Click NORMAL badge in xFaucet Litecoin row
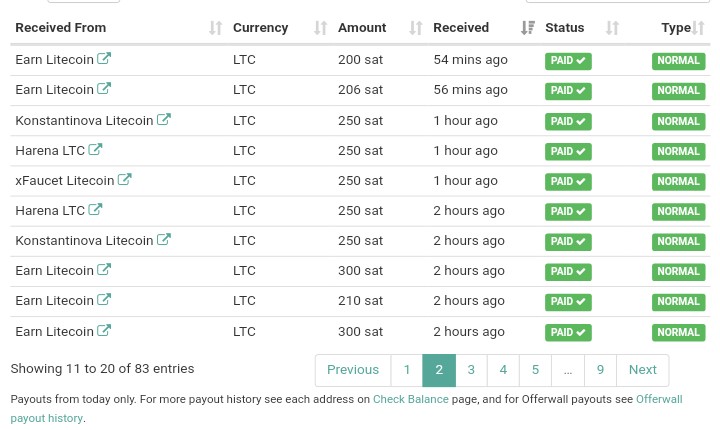This screenshot has height=430, width=720. 678,181
